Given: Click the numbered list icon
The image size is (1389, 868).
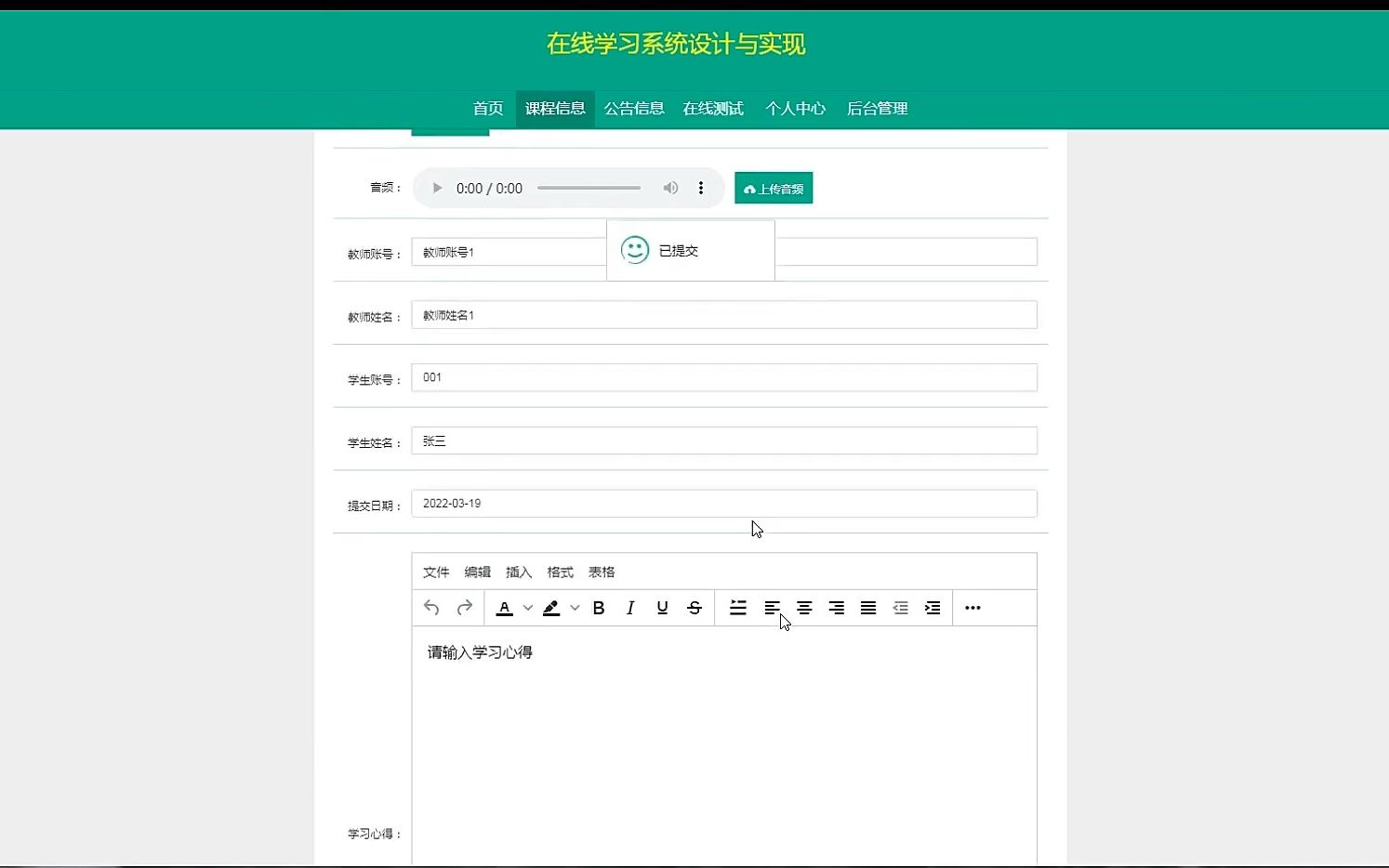Looking at the screenshot, I should (738, 607).
